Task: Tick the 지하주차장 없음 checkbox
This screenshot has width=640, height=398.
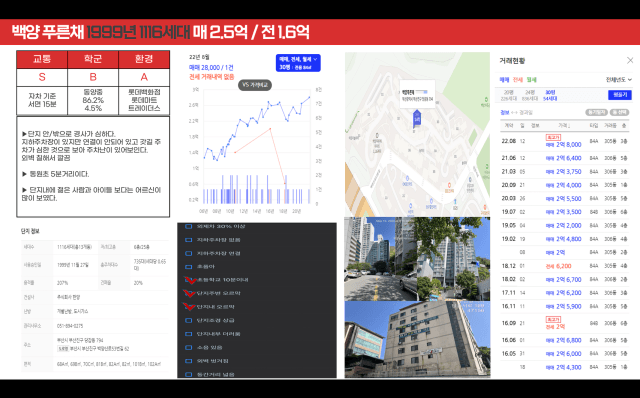Action: tap(189, 240)
